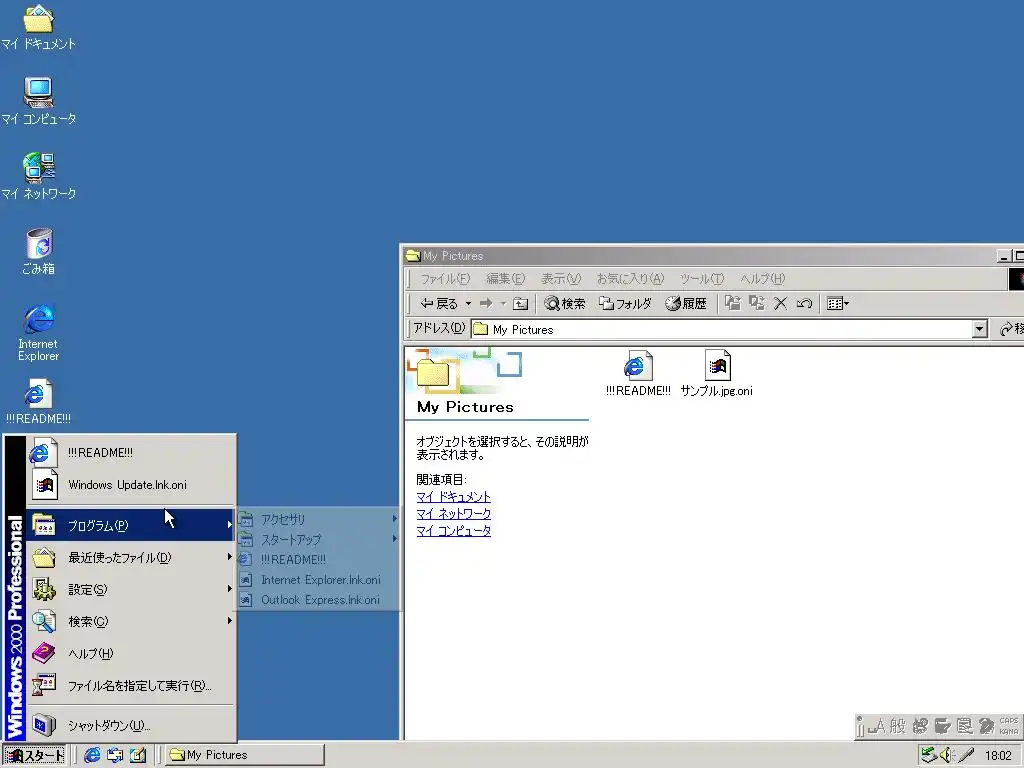Toggle the KANA lock indicator on IME bar
This screenshot has width=1024, height=768.
tap(1009, 731)
